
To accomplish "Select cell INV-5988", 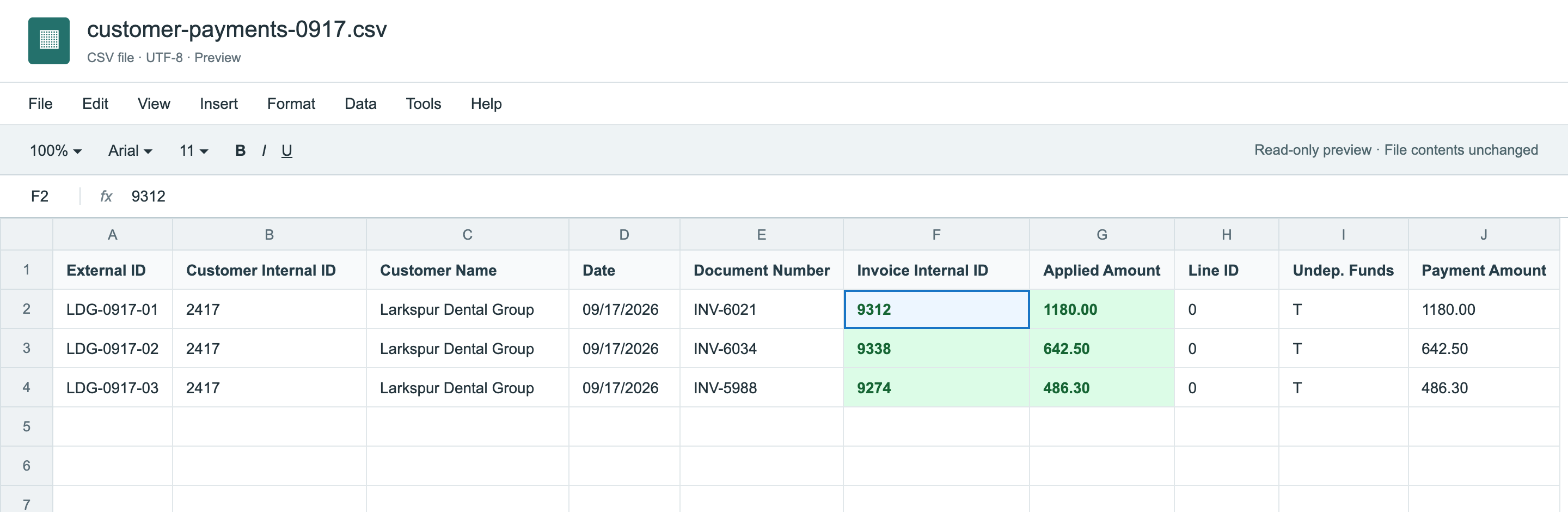I will pyautogui.click(x=762, y=388).
